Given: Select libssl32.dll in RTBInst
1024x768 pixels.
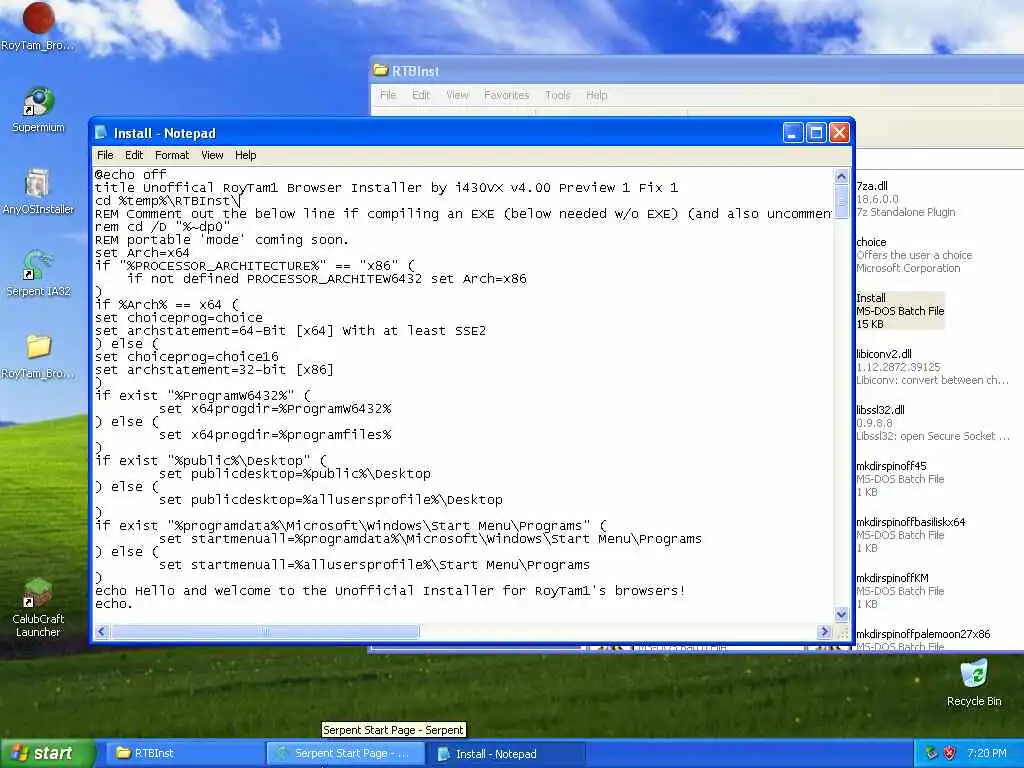Looking at the screenshot, I should 933,423.
